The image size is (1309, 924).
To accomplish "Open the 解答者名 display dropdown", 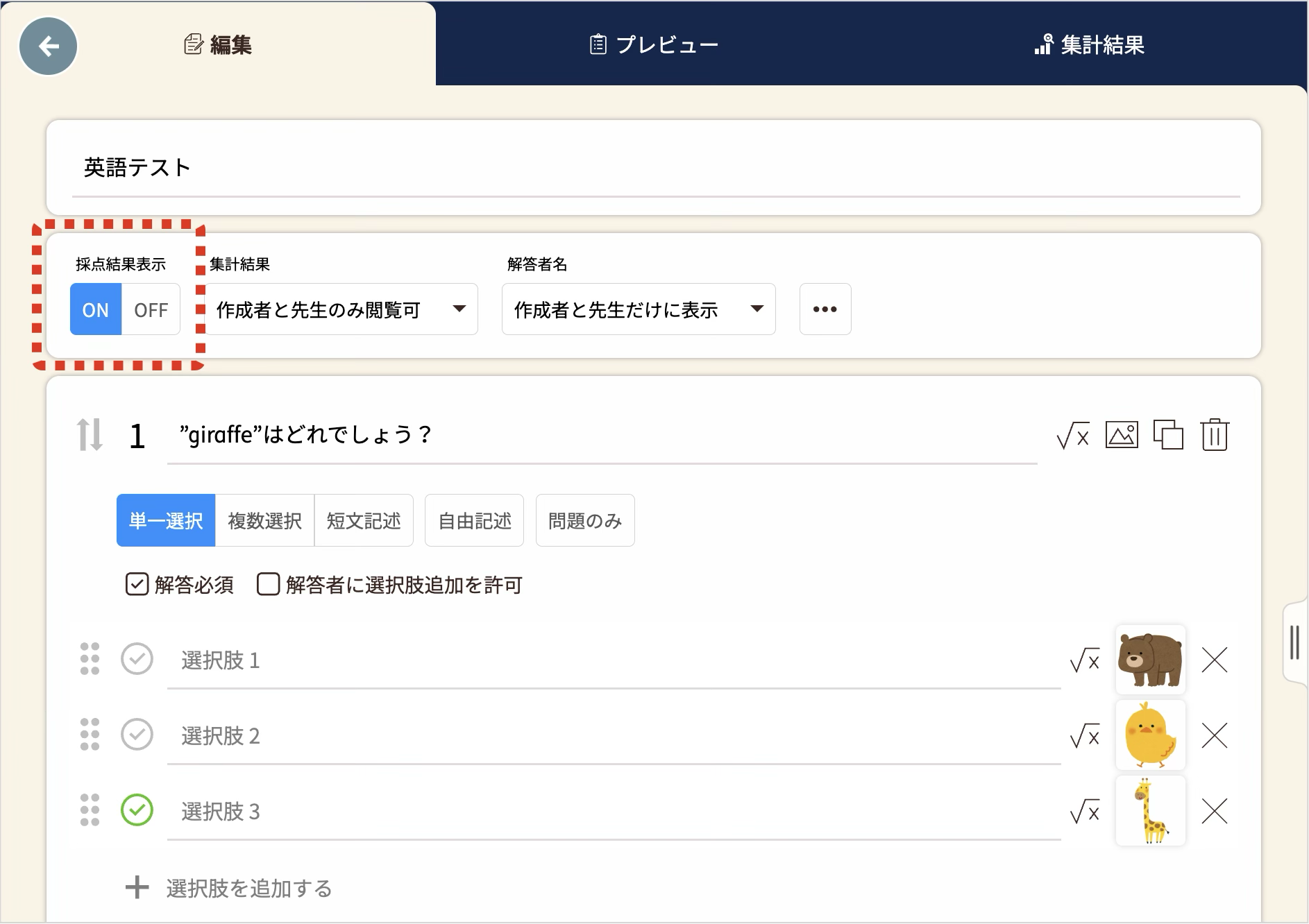I will tap(639, 309).
